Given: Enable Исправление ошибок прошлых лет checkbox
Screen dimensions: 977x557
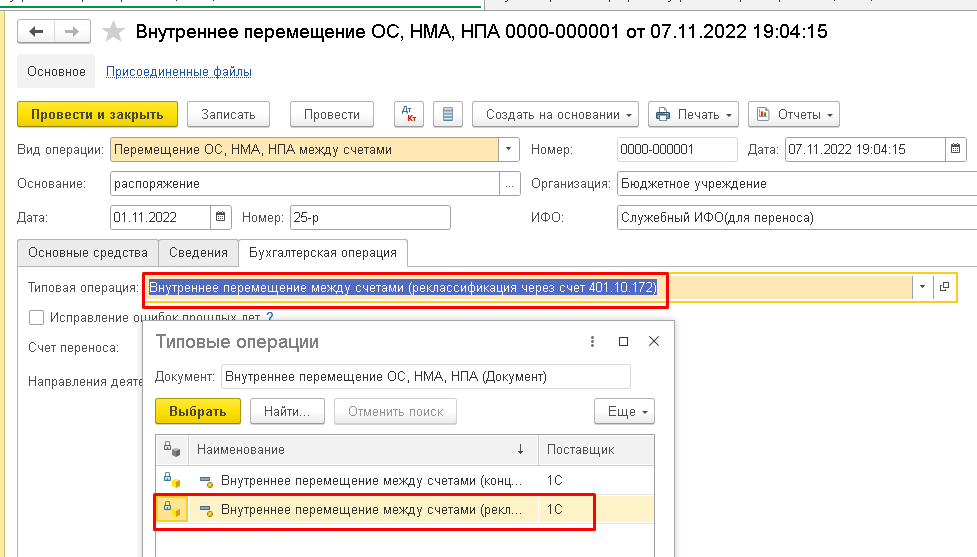Looking at the screenshot, I should point(37,317).
